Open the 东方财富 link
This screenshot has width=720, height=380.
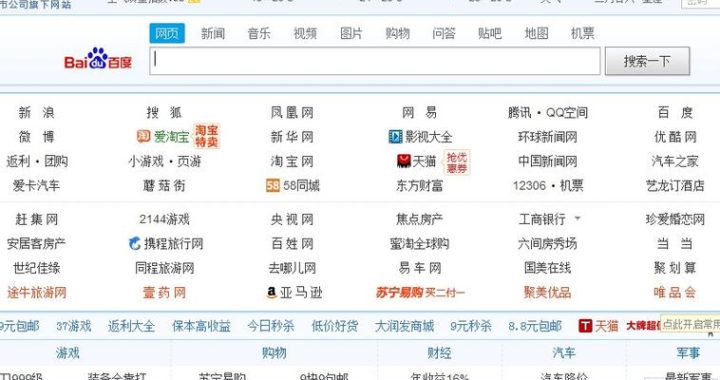(420, 185)
